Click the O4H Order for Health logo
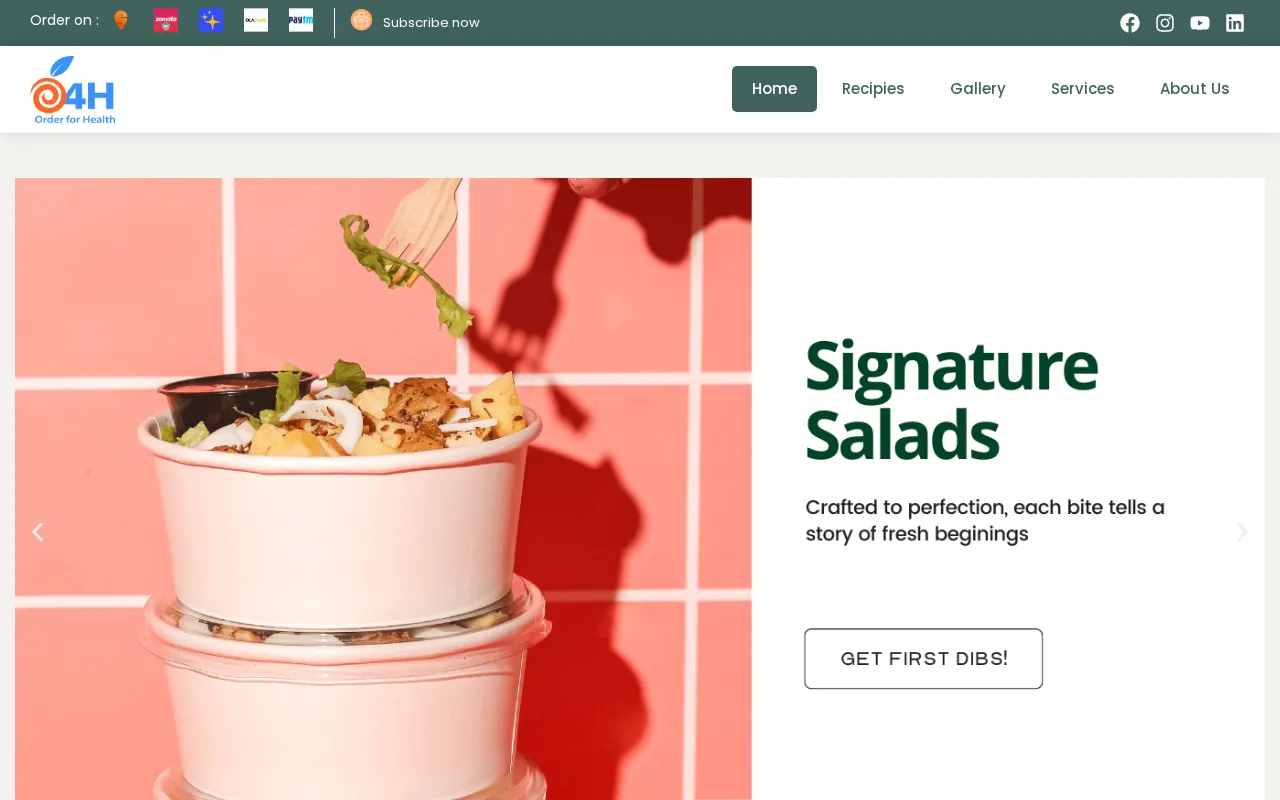The image size is (1280, 800). [x=73, y=90]
